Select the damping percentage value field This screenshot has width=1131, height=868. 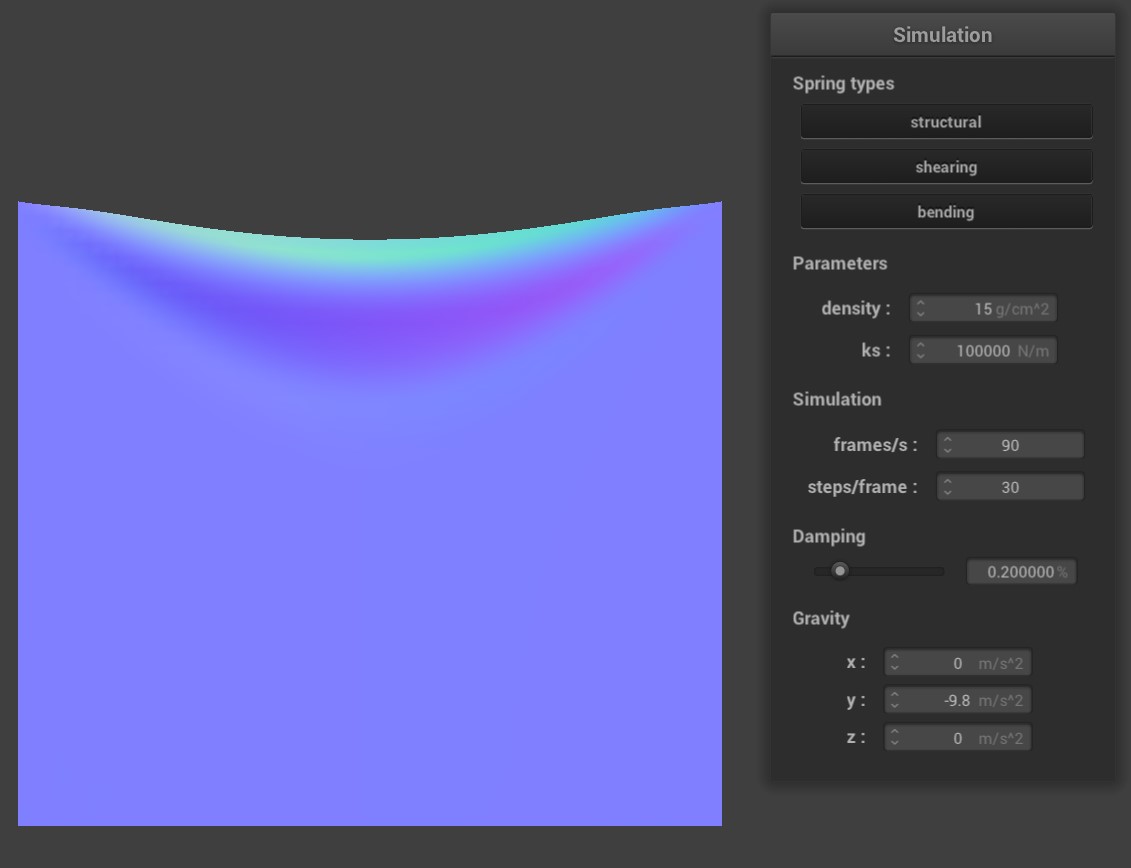pos(1020,572)
